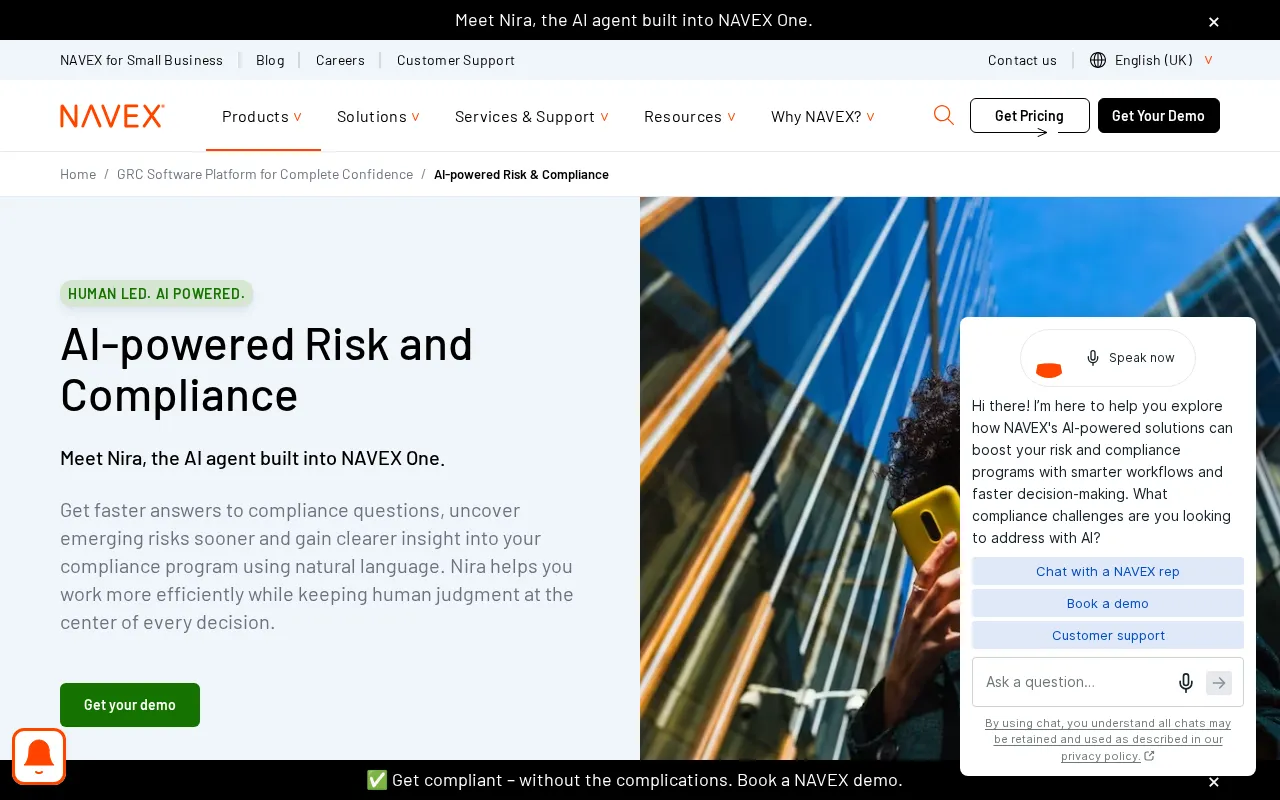Click the globe language icon
Viewport: 1280px width, 800px height.
[x=1098, y=60]
